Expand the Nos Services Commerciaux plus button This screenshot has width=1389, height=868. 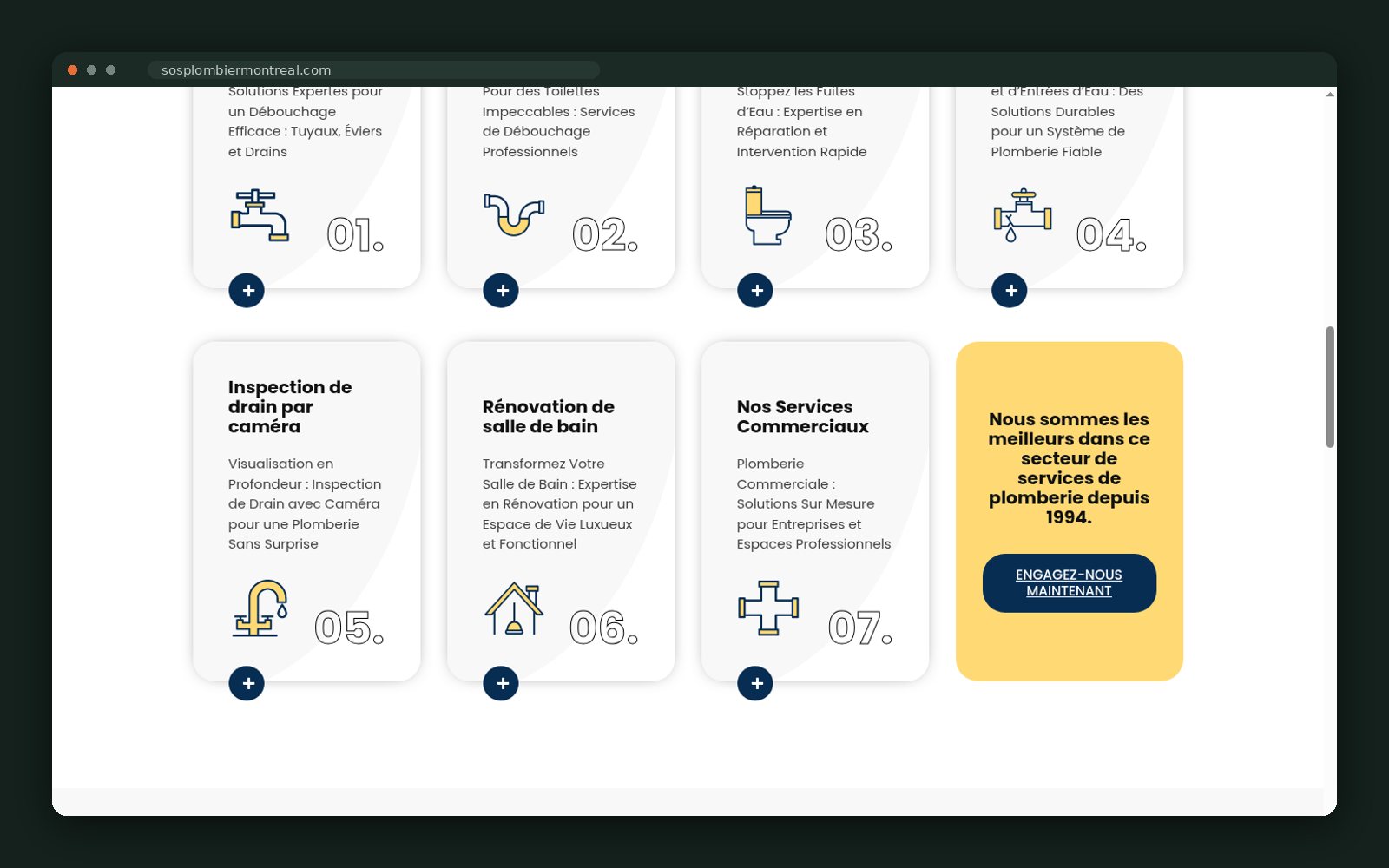(x=755, y=684)
